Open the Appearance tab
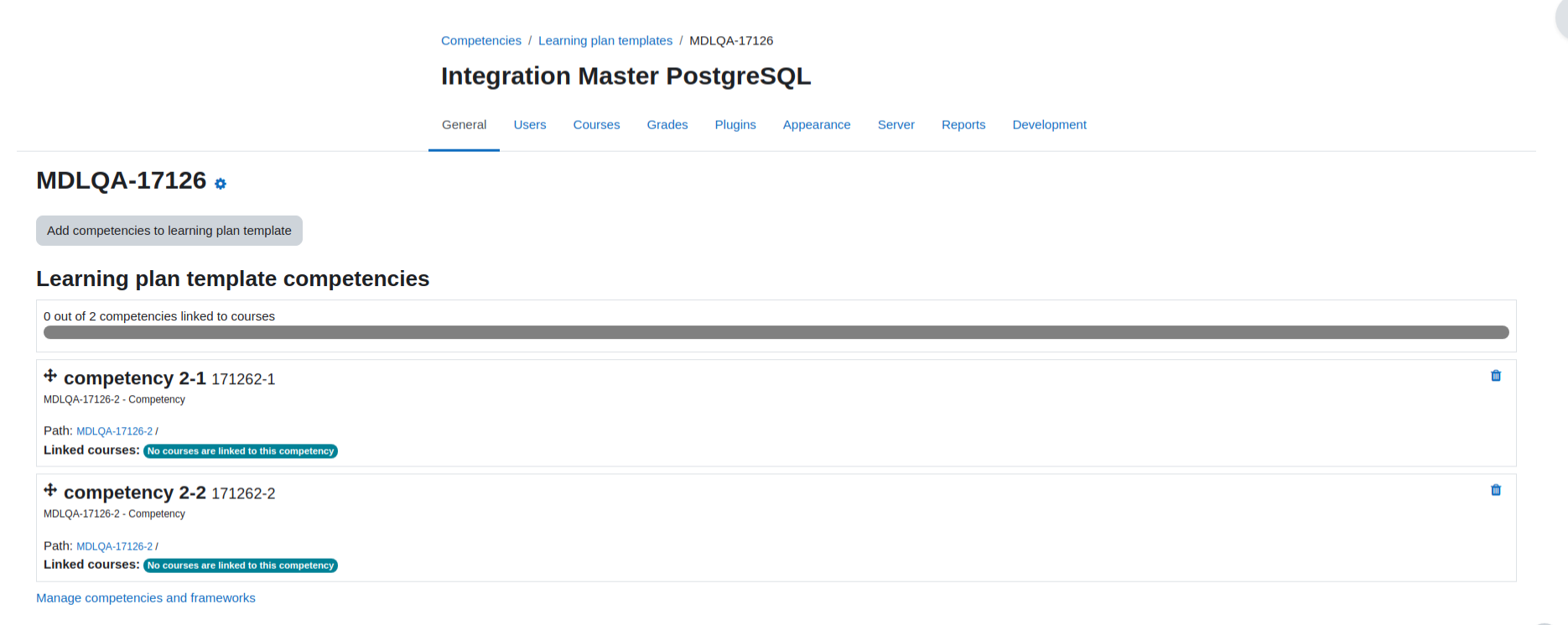The width and height of the screenshot is (1568, 625). [x=817, y=125]
